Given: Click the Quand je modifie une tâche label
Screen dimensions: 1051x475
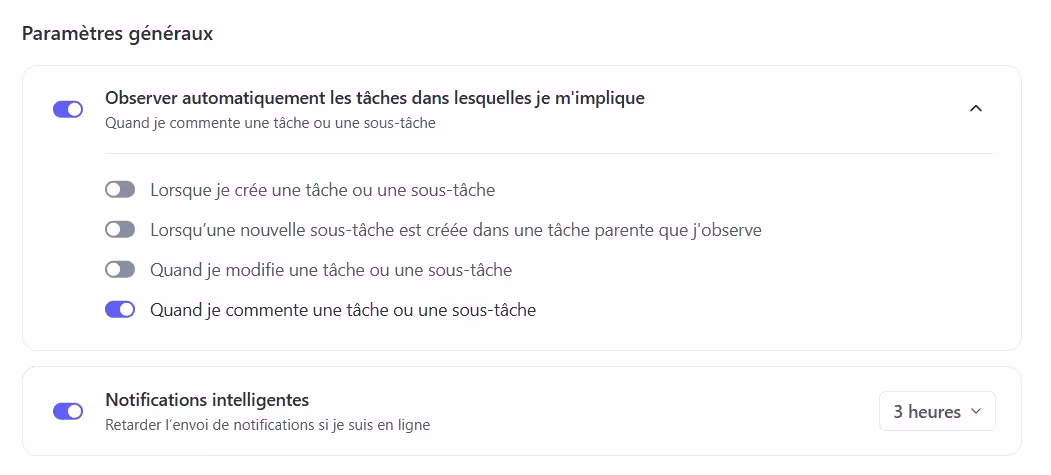Looking at the screenshot, I should (x=330, y=269).
